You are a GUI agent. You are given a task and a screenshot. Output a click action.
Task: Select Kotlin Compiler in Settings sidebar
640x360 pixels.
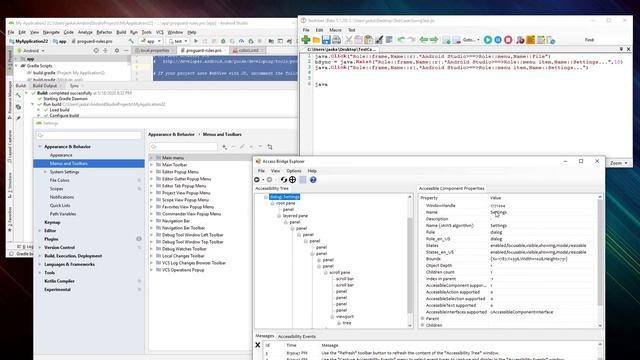(x=59, y=281)
